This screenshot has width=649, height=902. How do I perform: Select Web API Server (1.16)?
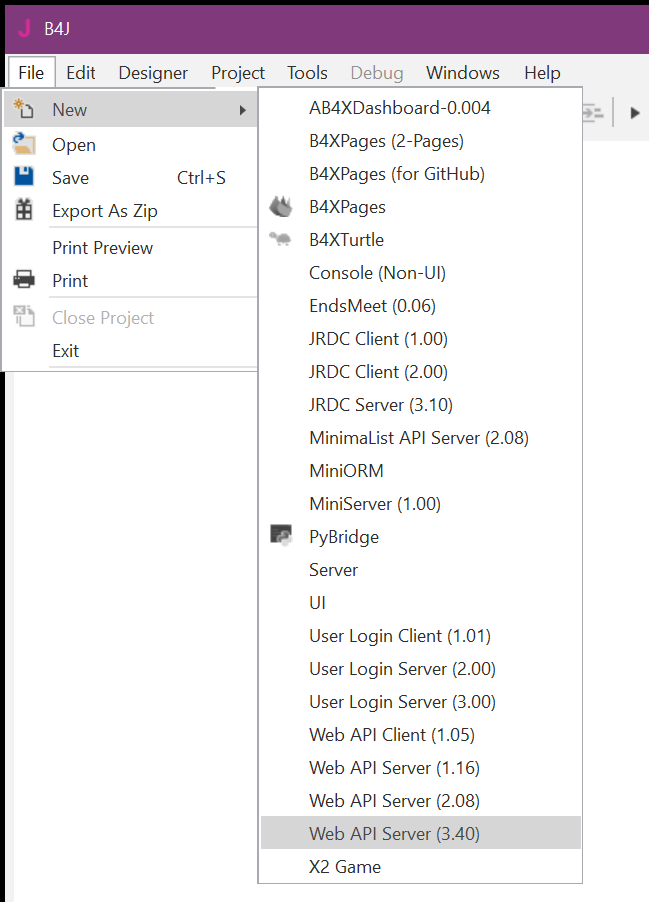(x=421, y=767)
